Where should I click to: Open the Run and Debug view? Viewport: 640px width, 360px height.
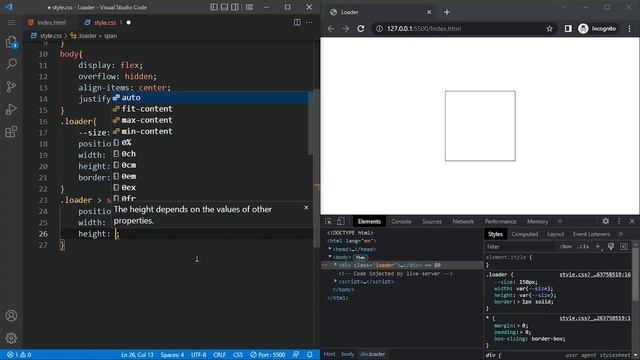(x=11, y=109)
